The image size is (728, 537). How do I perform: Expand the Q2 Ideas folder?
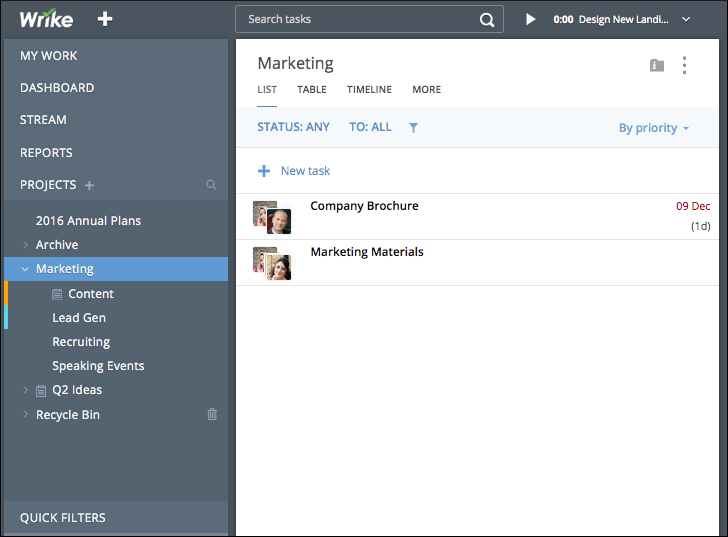(x=26, y=390)
